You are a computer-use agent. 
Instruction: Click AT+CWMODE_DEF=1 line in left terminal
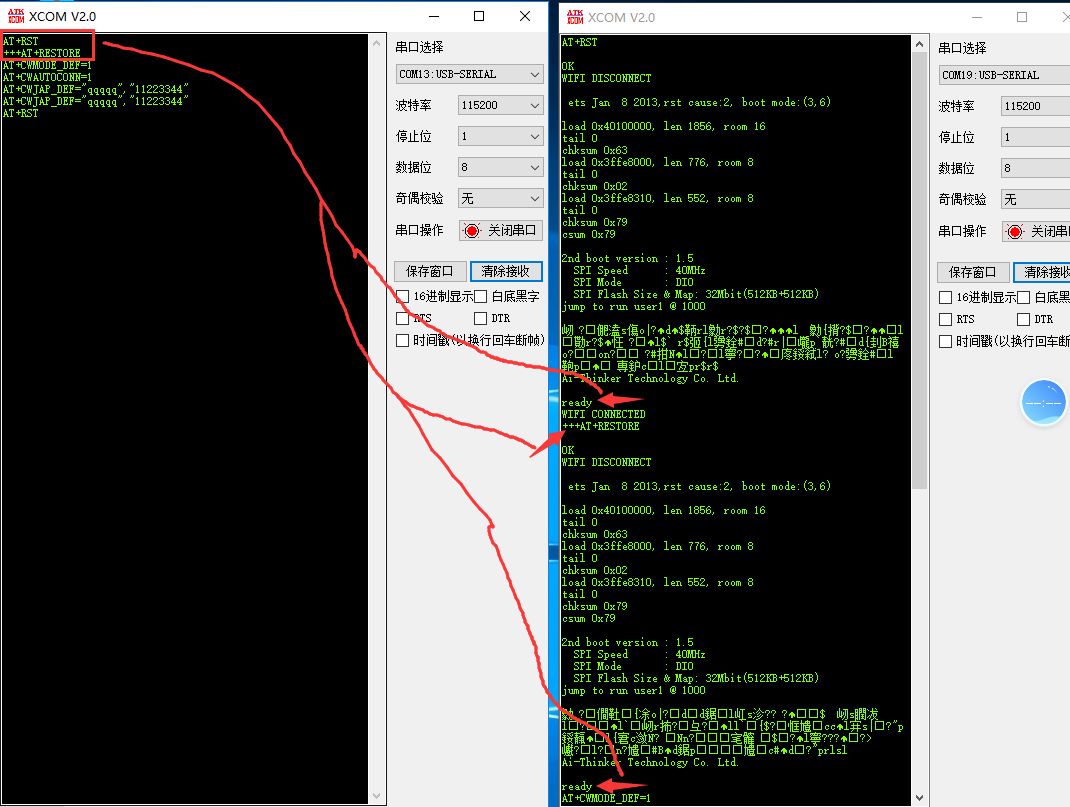click(x=47, y=65)
